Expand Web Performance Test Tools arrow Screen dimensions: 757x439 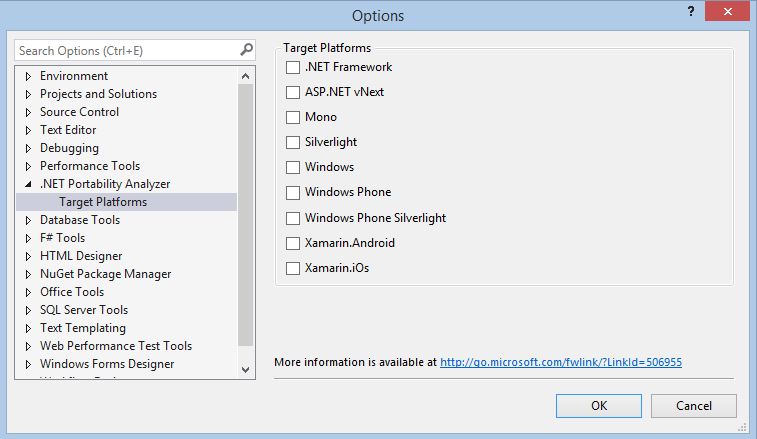click(x=28, y=346)
